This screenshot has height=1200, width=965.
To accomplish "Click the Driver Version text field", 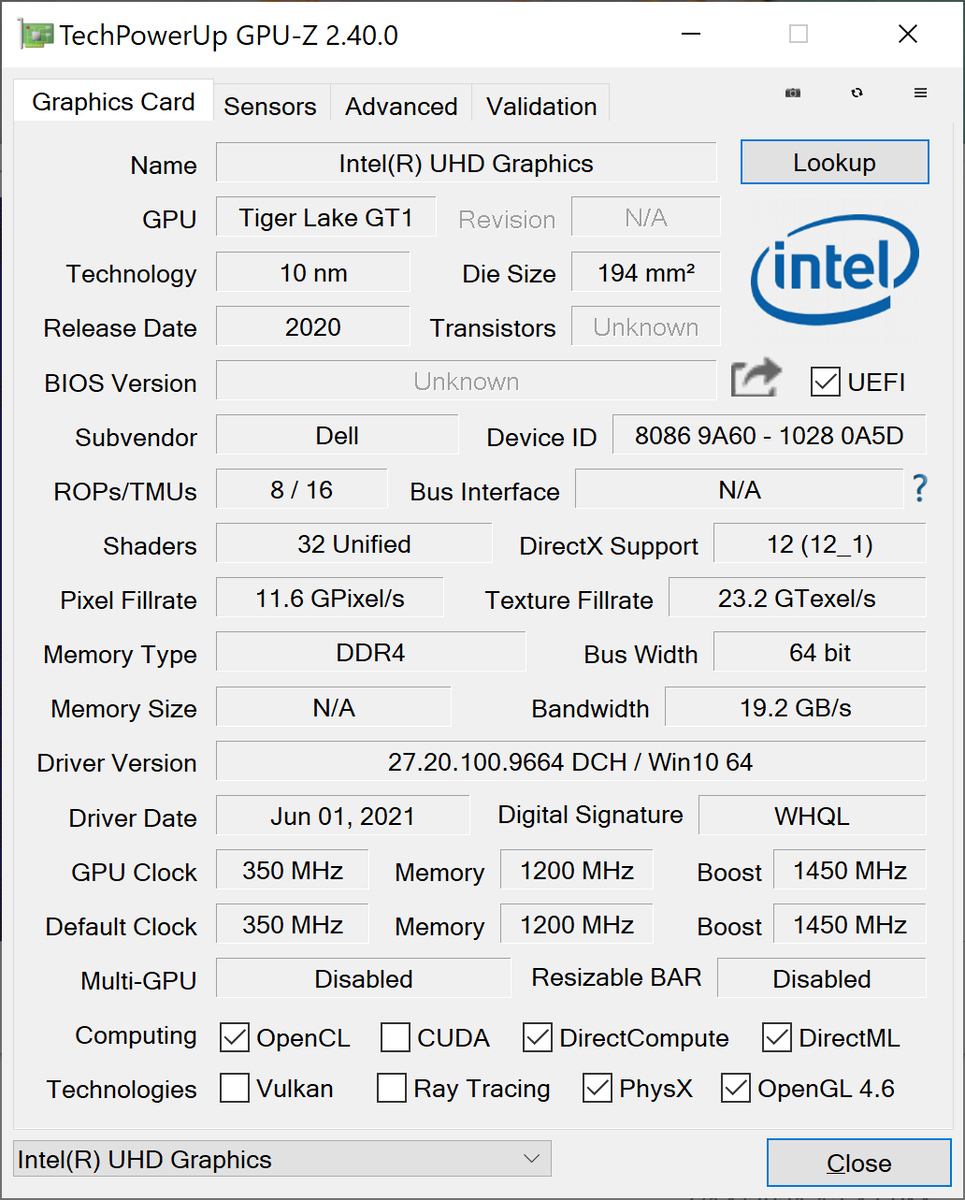I will pos(570,762).
